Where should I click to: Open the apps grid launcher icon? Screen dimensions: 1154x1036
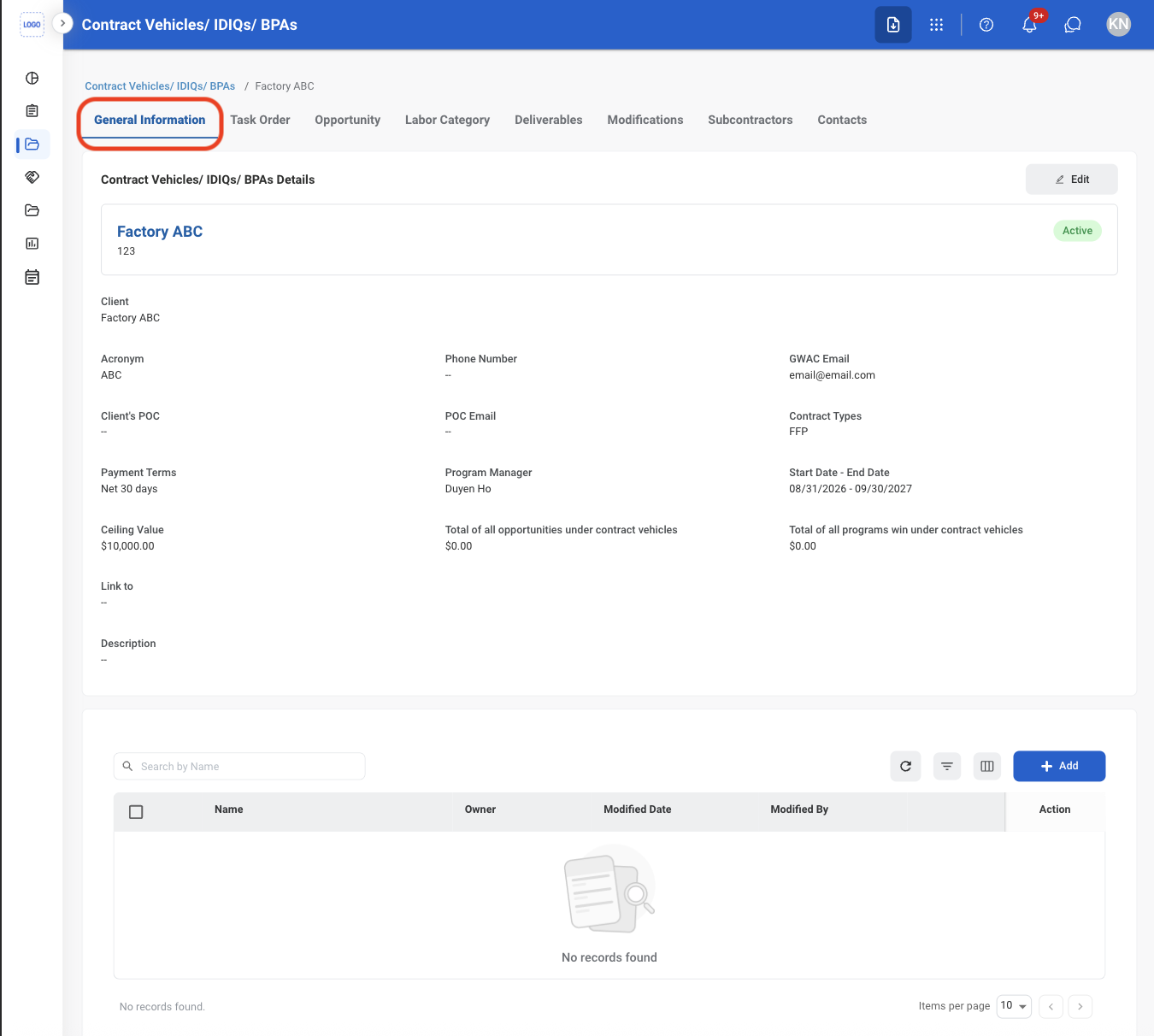point(936,25)
